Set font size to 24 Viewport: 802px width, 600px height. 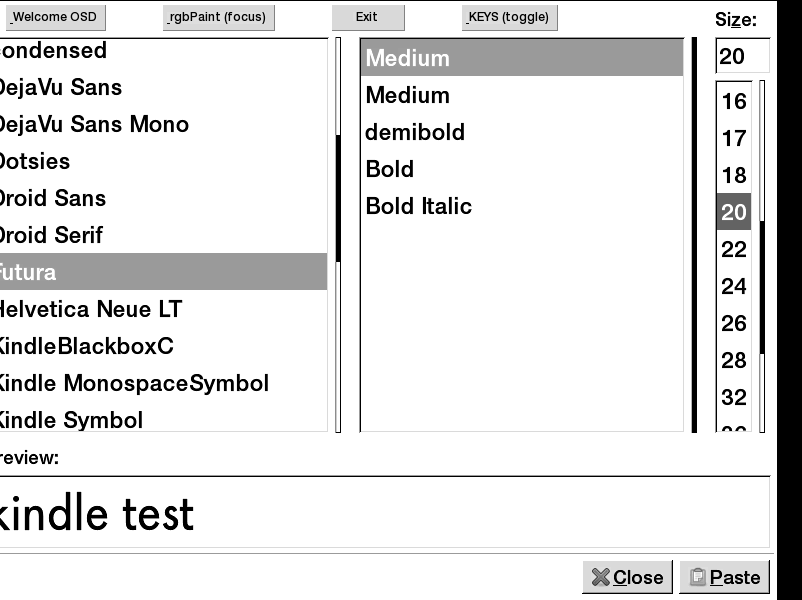click(734, 287)
